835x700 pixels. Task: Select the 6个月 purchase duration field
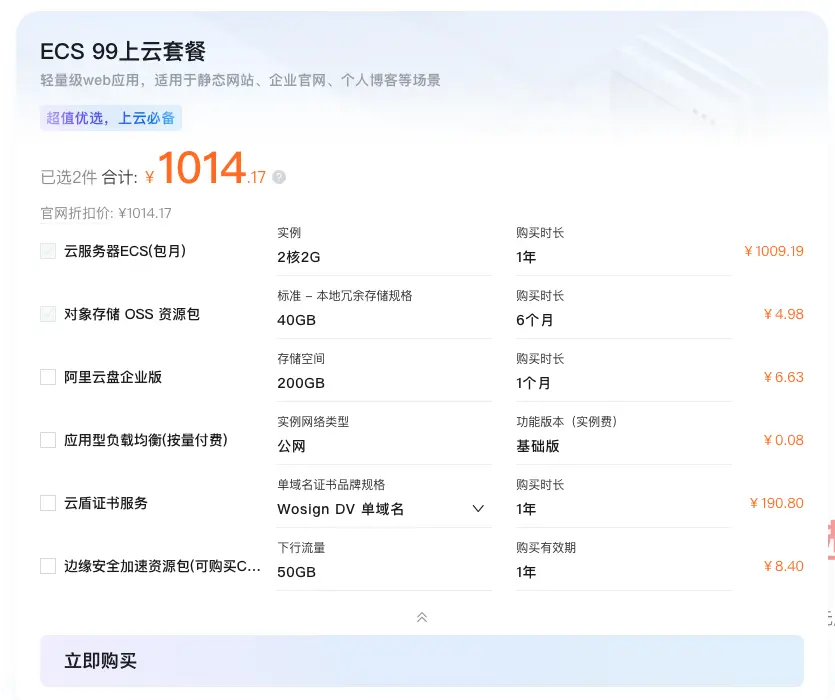coord(624,320)
